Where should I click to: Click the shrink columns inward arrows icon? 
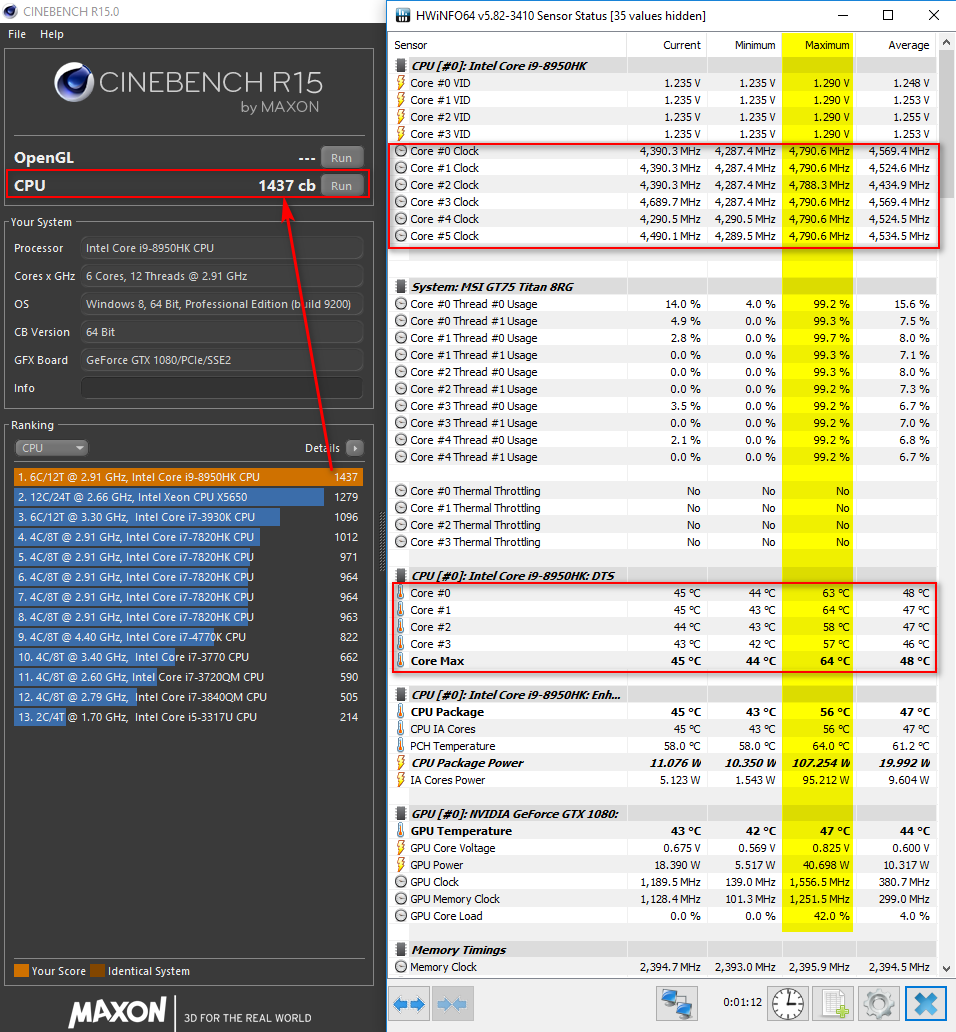point(452,1004)
